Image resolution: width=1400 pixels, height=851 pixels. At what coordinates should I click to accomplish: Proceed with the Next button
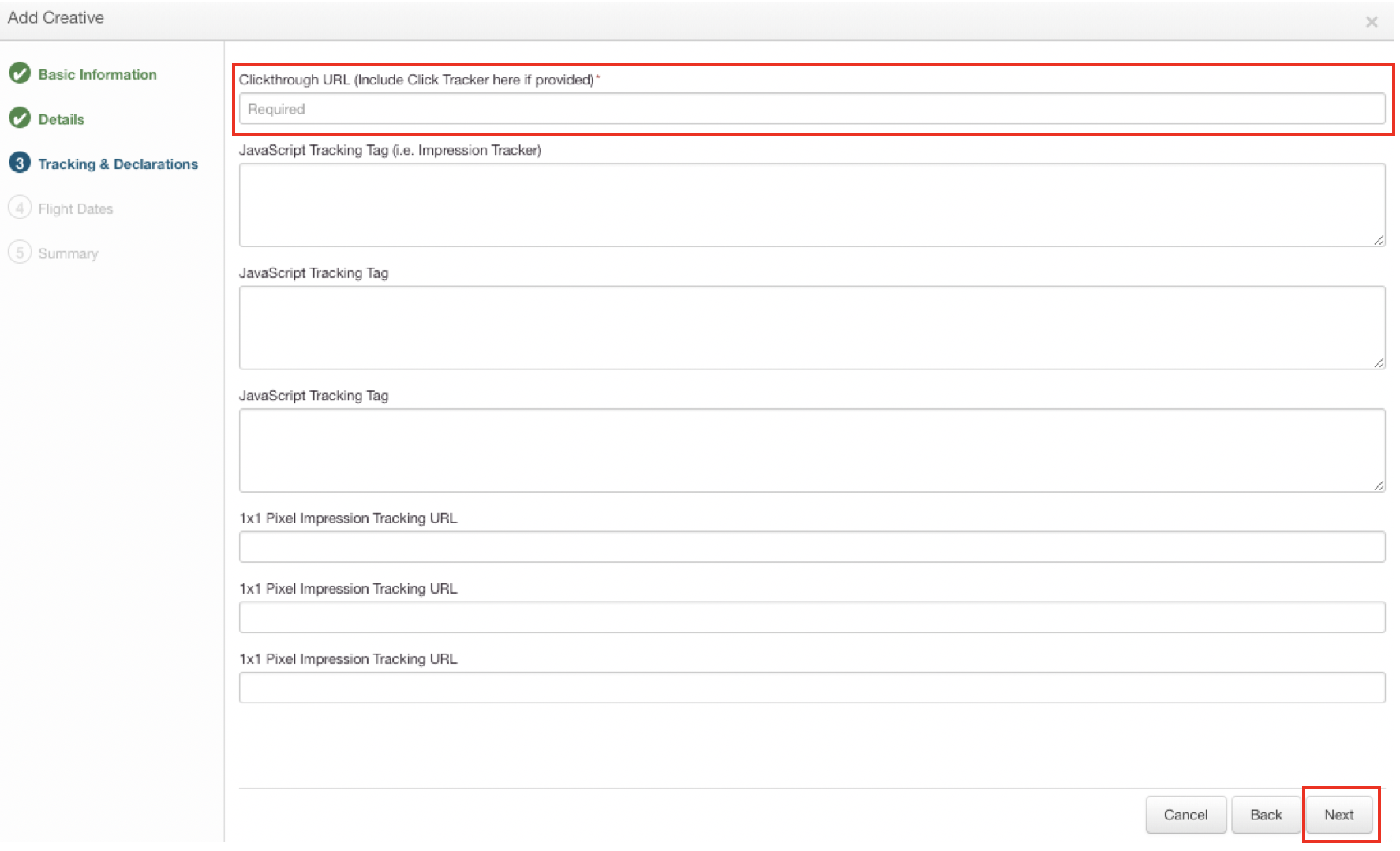coord(1339,815)
